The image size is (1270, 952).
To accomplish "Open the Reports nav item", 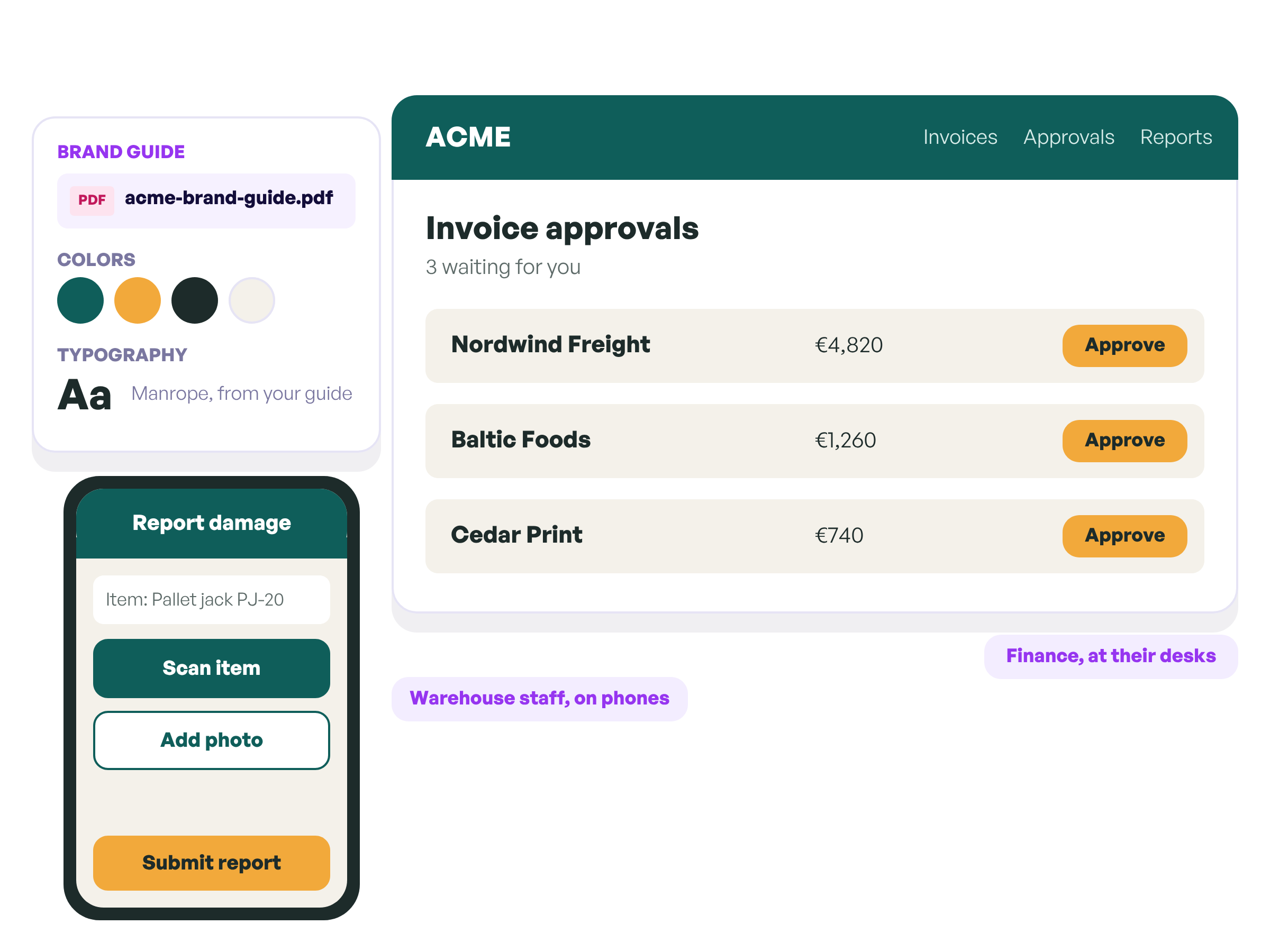I will pos(1176,137).
